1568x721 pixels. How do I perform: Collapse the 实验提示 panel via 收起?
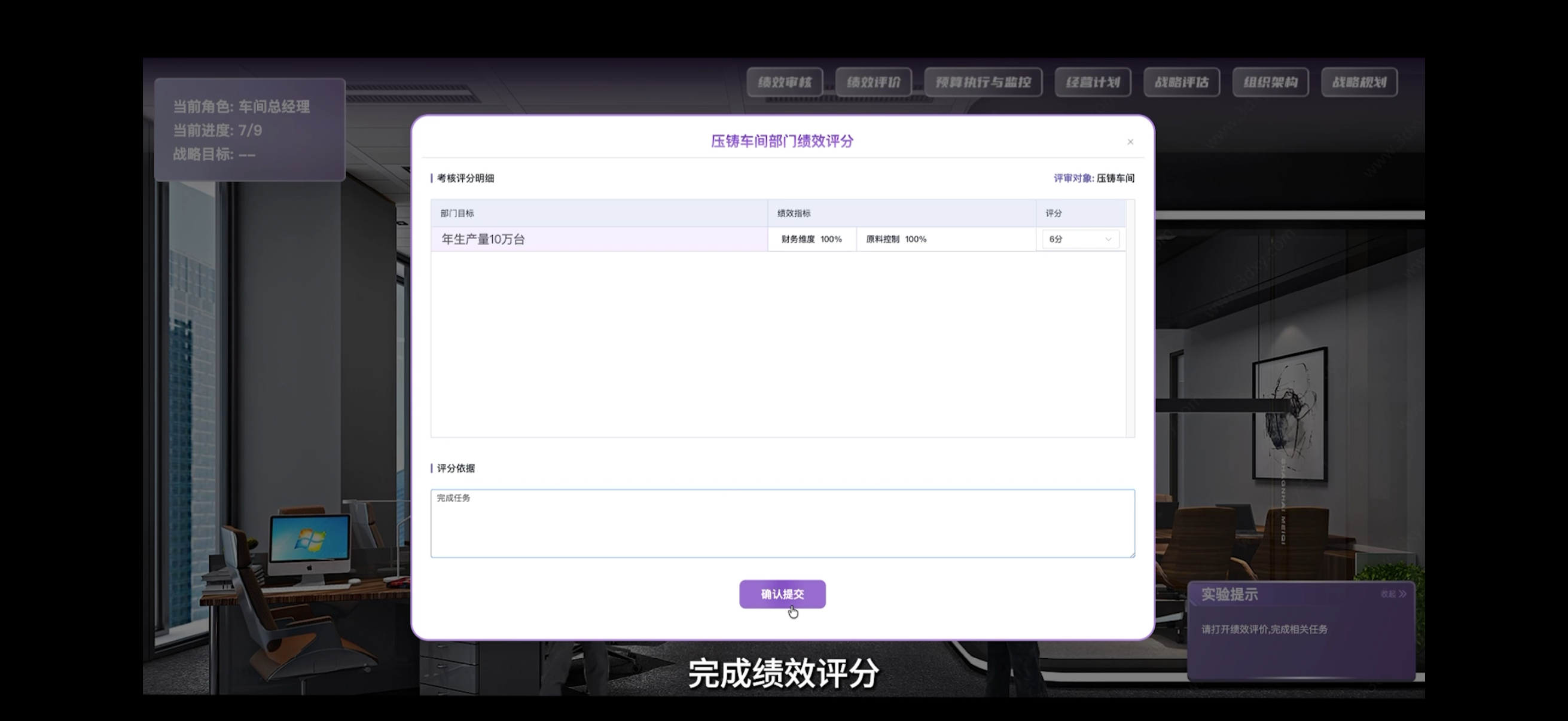click(1393, 594)
